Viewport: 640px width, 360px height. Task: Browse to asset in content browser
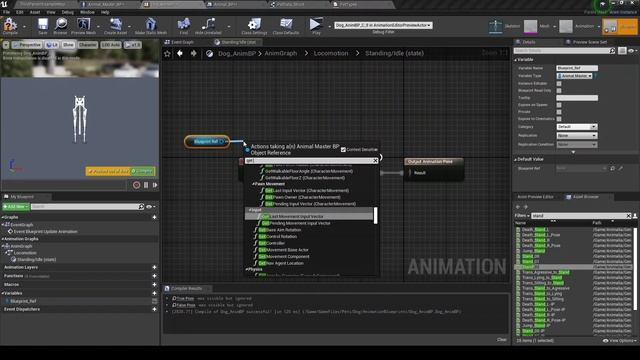[x=60, y=26]
